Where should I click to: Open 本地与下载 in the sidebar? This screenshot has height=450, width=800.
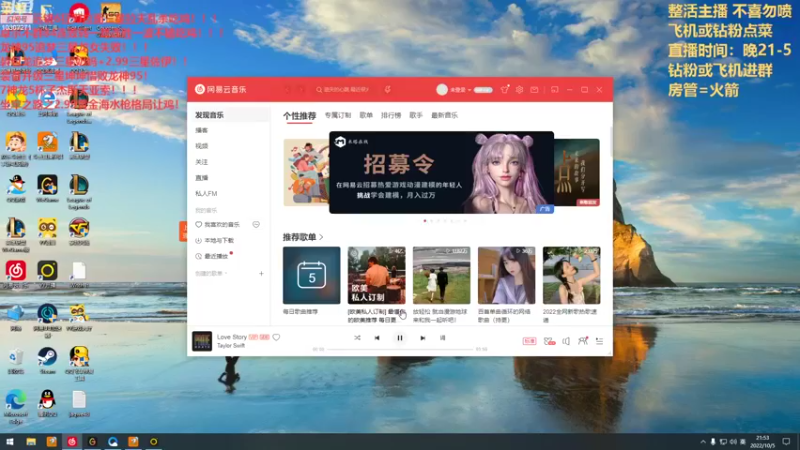pos(215,240)
